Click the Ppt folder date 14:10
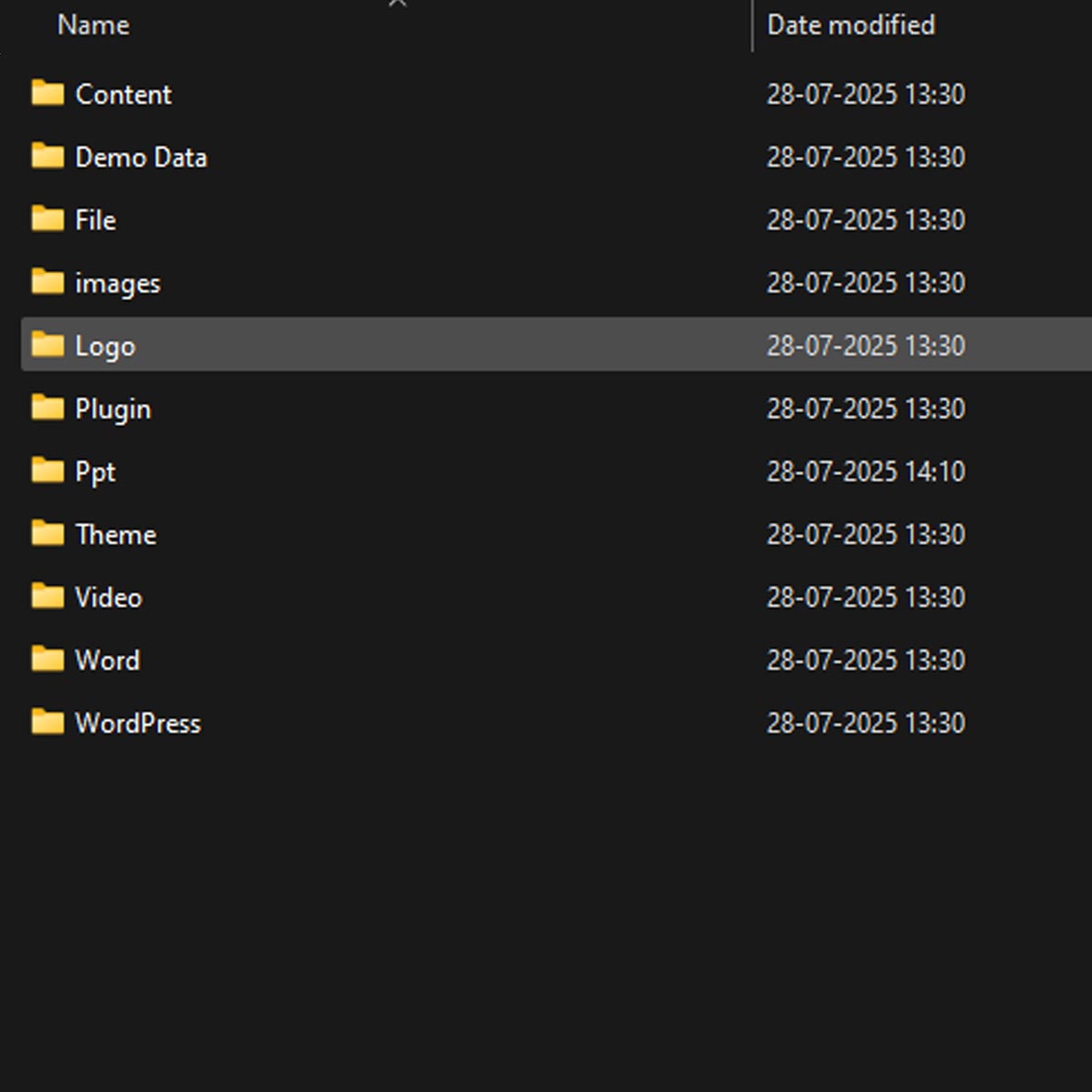The width and height of the screenshot is (1092, 1092). pyautogui.click(x=865, y=471)
